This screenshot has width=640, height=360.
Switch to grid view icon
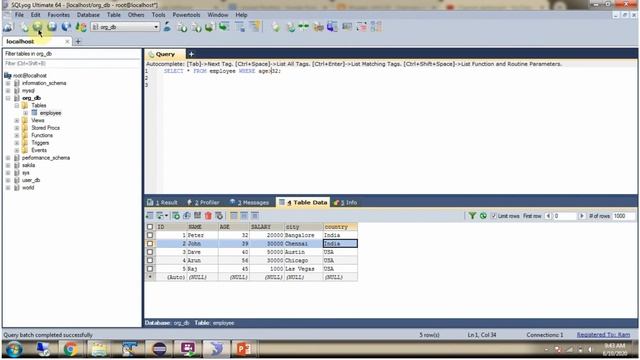[x=234, y=216]
